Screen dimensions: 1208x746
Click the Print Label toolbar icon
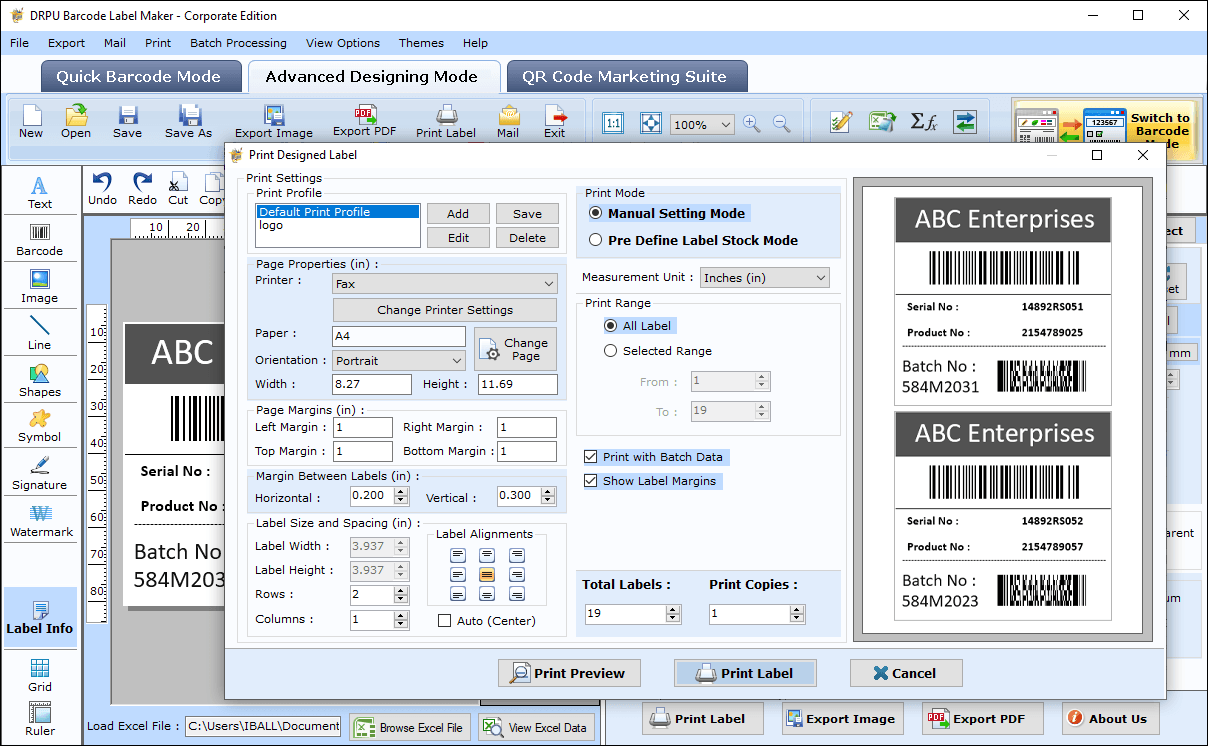click(446, 121)
